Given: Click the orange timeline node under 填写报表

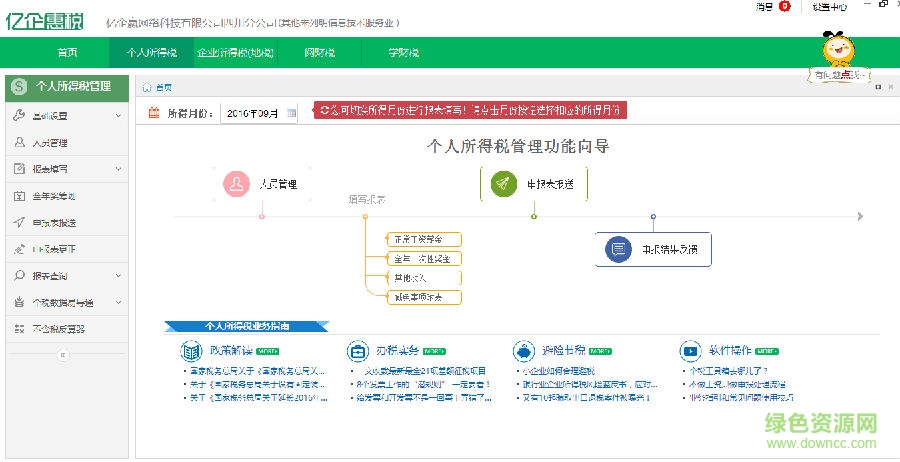Looking at the screenshot, I should tap(365, 216).
